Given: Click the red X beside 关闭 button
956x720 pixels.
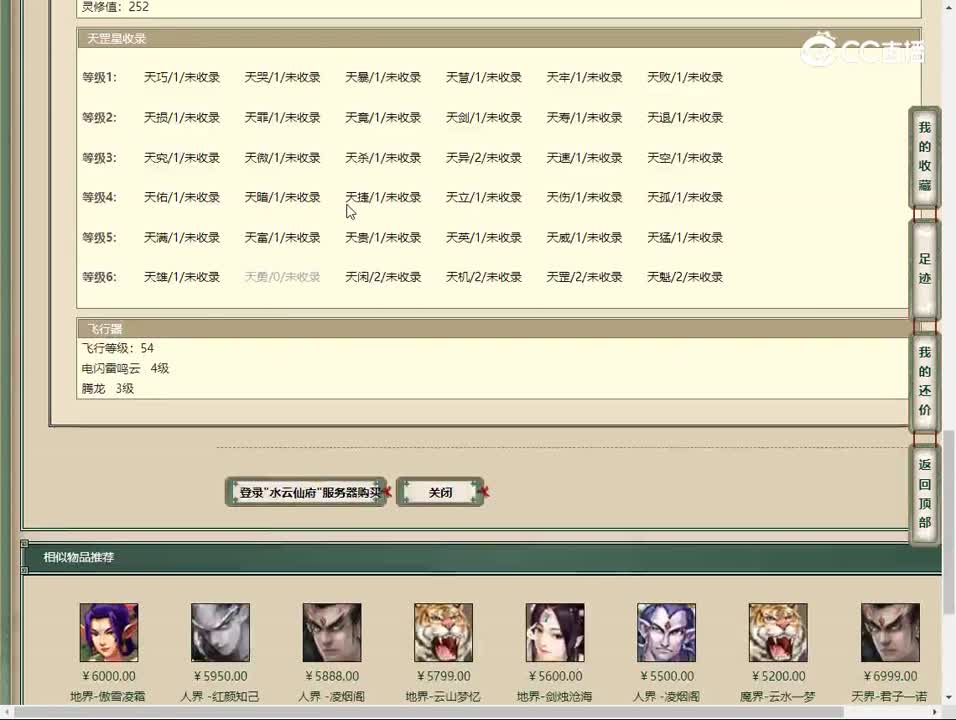Looking at the screenshot, I should click(x=483, y=491).
